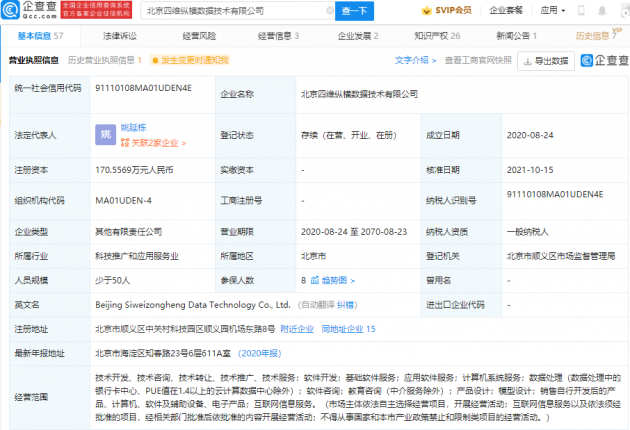Open 关联2家企业 link
Viewport: 630px width, 430px height.
click(x=153, y=143)
